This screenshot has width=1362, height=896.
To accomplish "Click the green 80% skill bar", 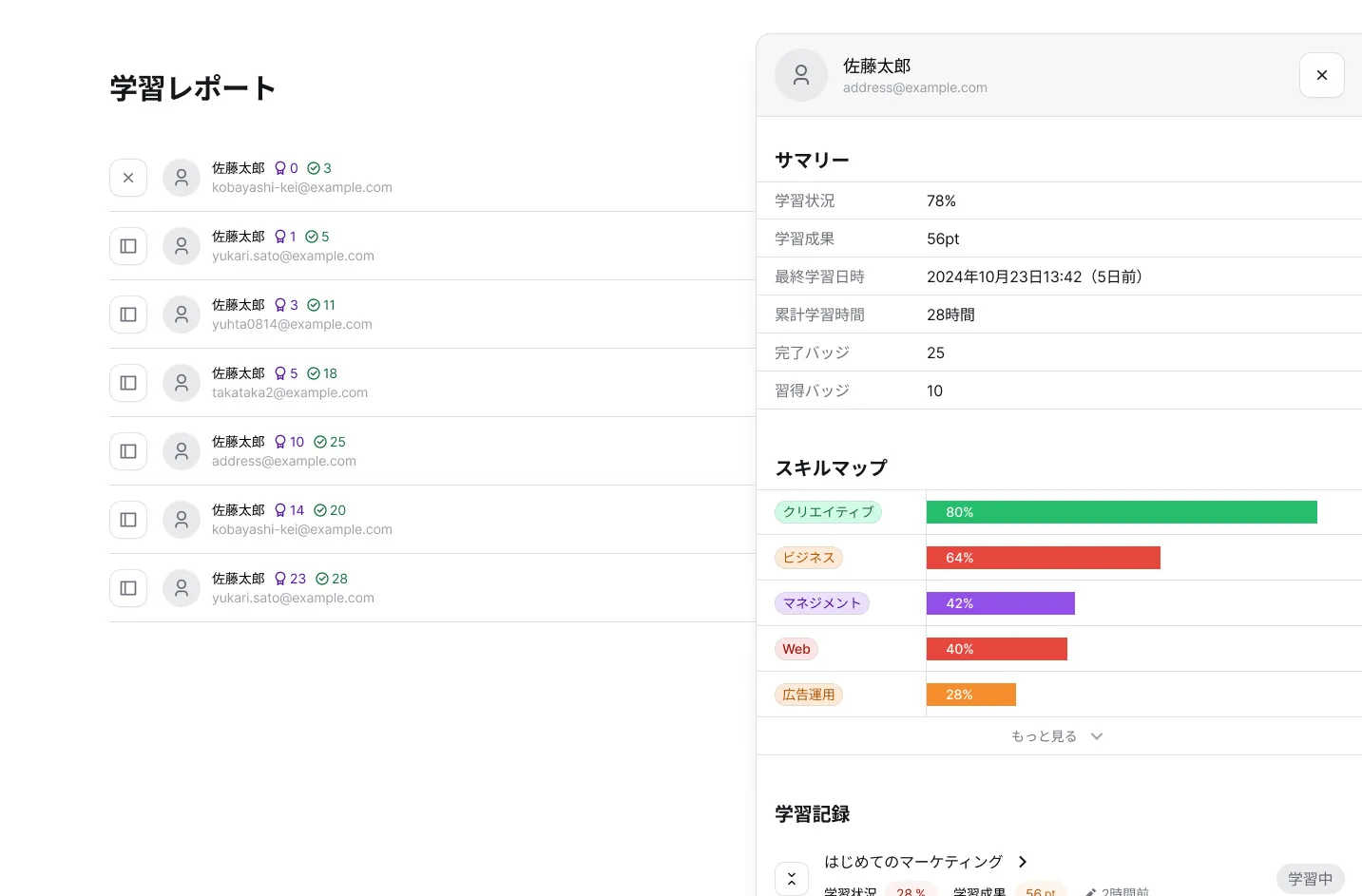I will tap(1122, 512).
